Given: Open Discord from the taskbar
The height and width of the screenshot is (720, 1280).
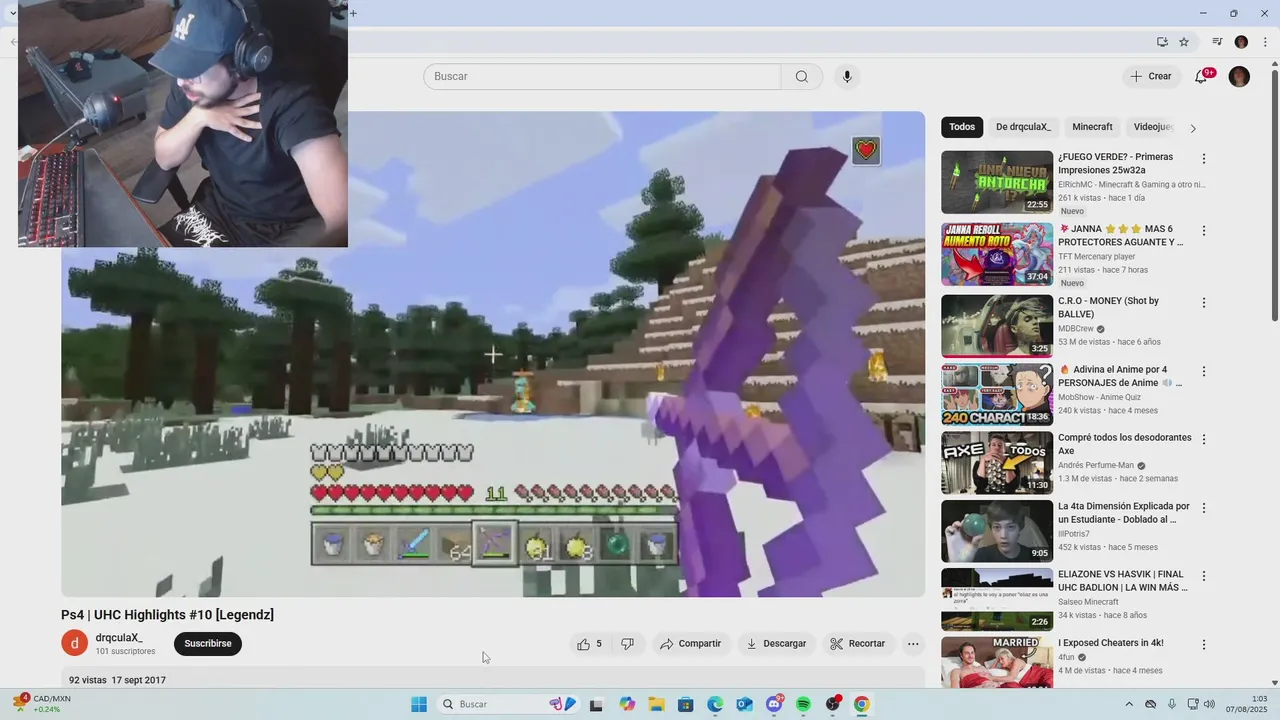Looking at the screenshot, I should tap(774, 704).
